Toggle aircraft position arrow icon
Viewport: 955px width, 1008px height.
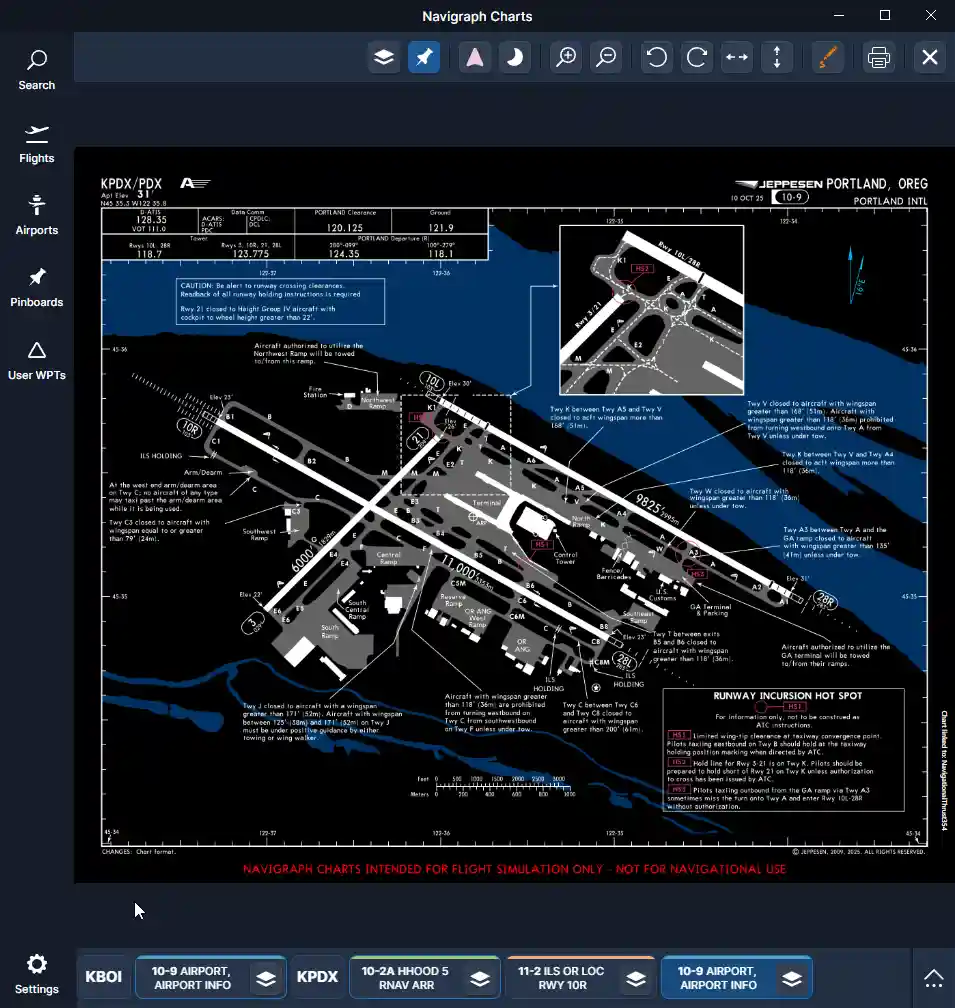(475, 57)
